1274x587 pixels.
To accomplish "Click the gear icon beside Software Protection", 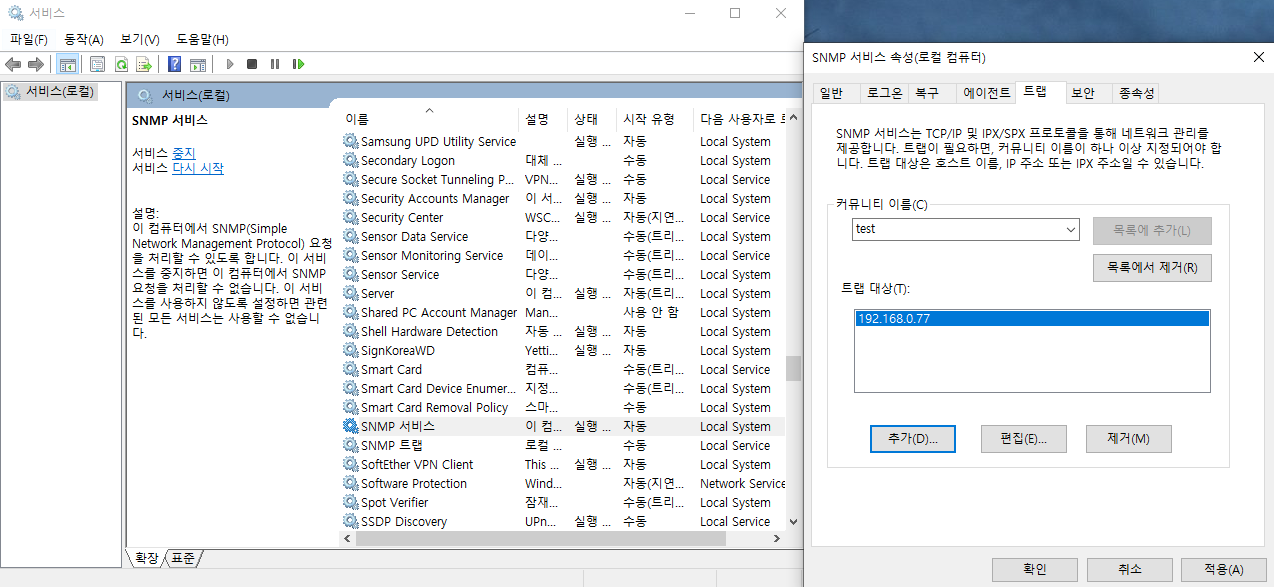I will click(350, 483).
